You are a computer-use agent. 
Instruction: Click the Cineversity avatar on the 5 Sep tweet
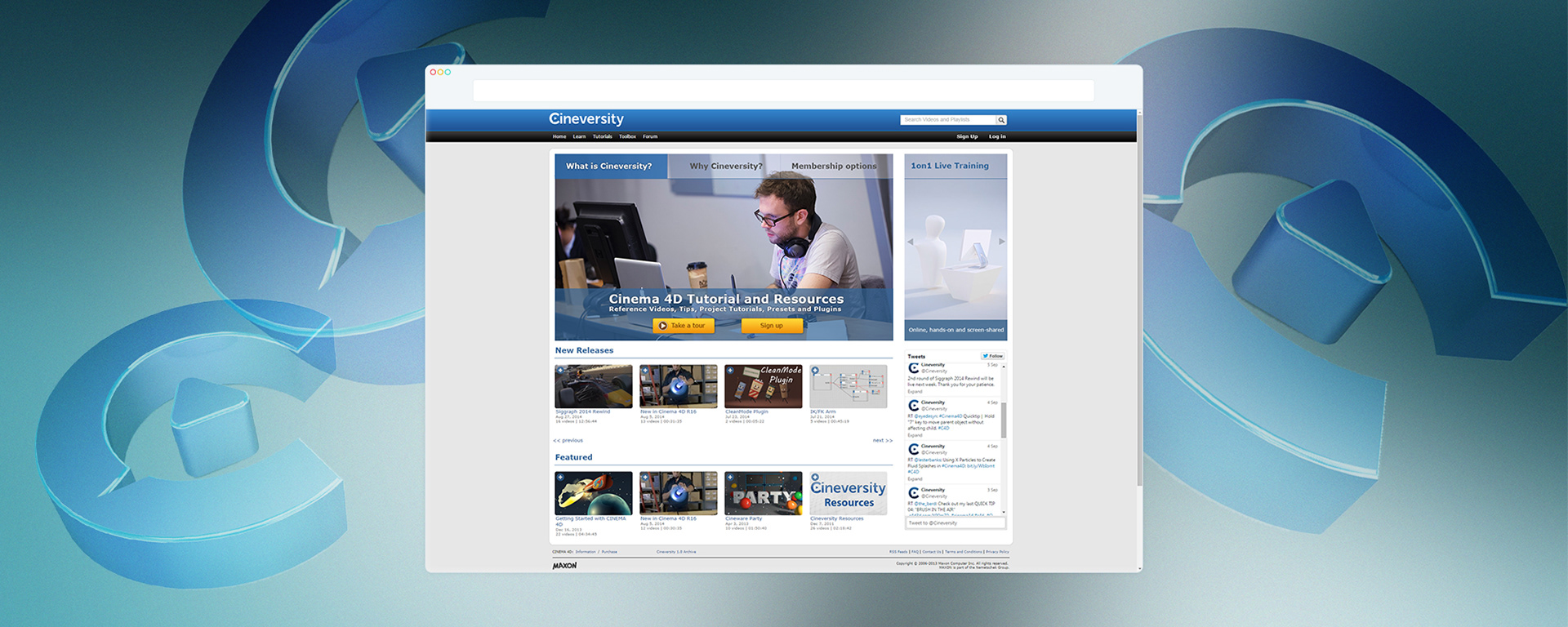click(914, 368)
